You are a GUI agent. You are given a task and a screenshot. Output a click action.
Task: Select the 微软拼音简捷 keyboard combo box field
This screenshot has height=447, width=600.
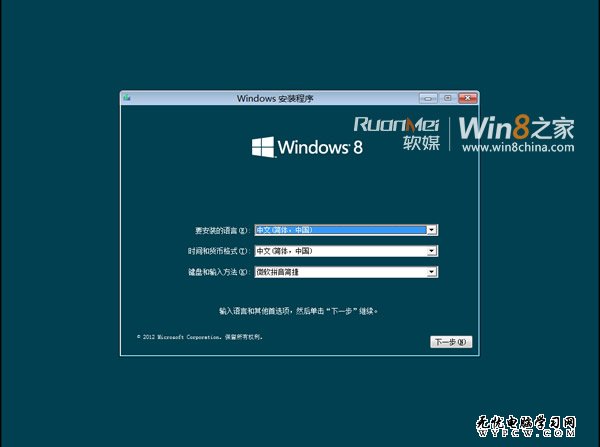(x=346, y=272)
